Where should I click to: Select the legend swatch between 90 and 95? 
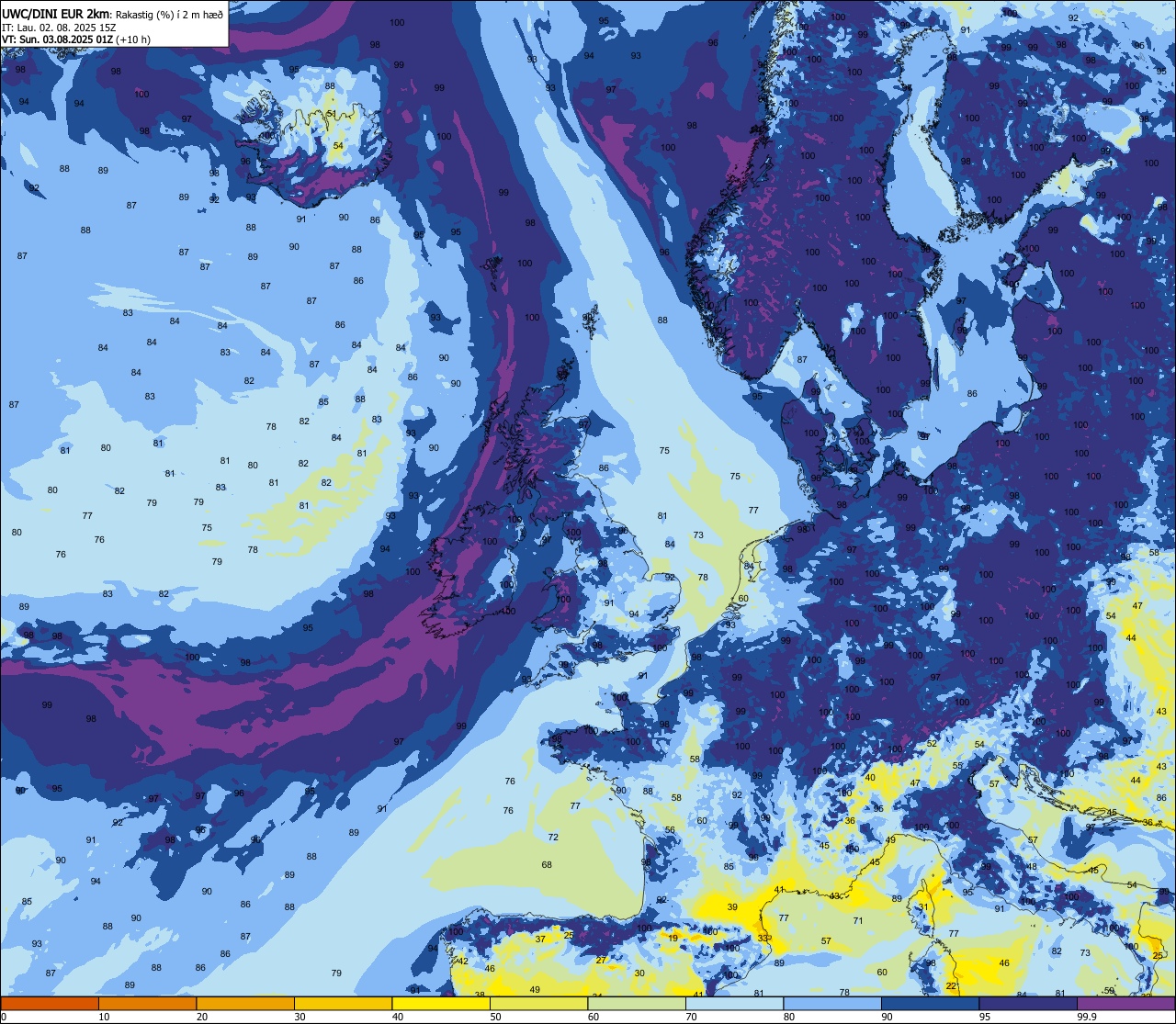pyautogui.click(x=930, y=1003)
